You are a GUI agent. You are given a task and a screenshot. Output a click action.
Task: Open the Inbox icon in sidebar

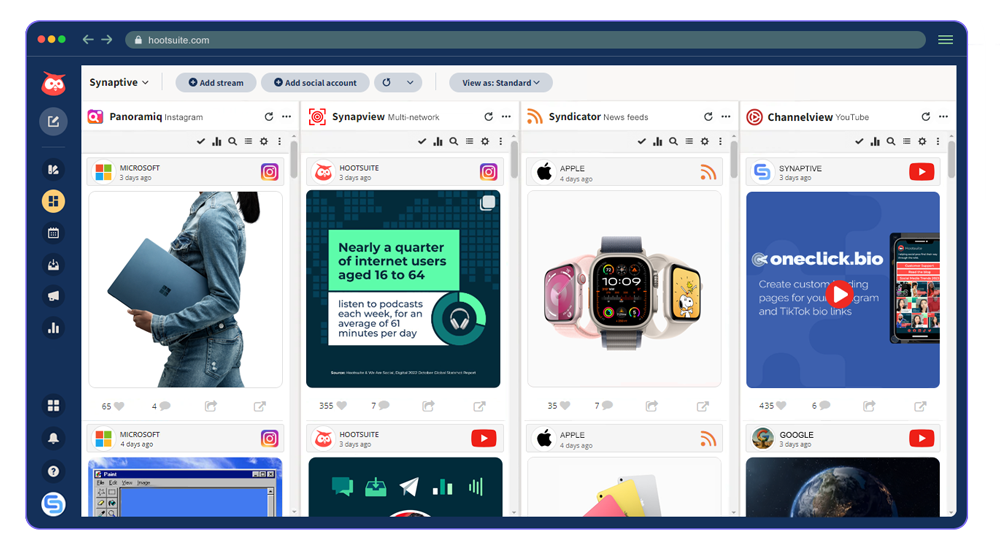click(54, 264)
